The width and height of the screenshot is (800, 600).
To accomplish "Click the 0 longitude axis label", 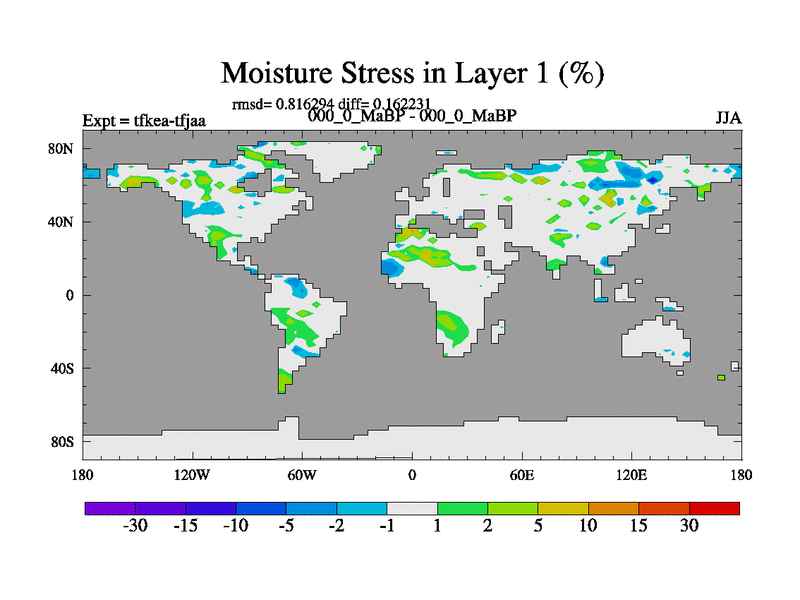I will click(x=412, y=476).
